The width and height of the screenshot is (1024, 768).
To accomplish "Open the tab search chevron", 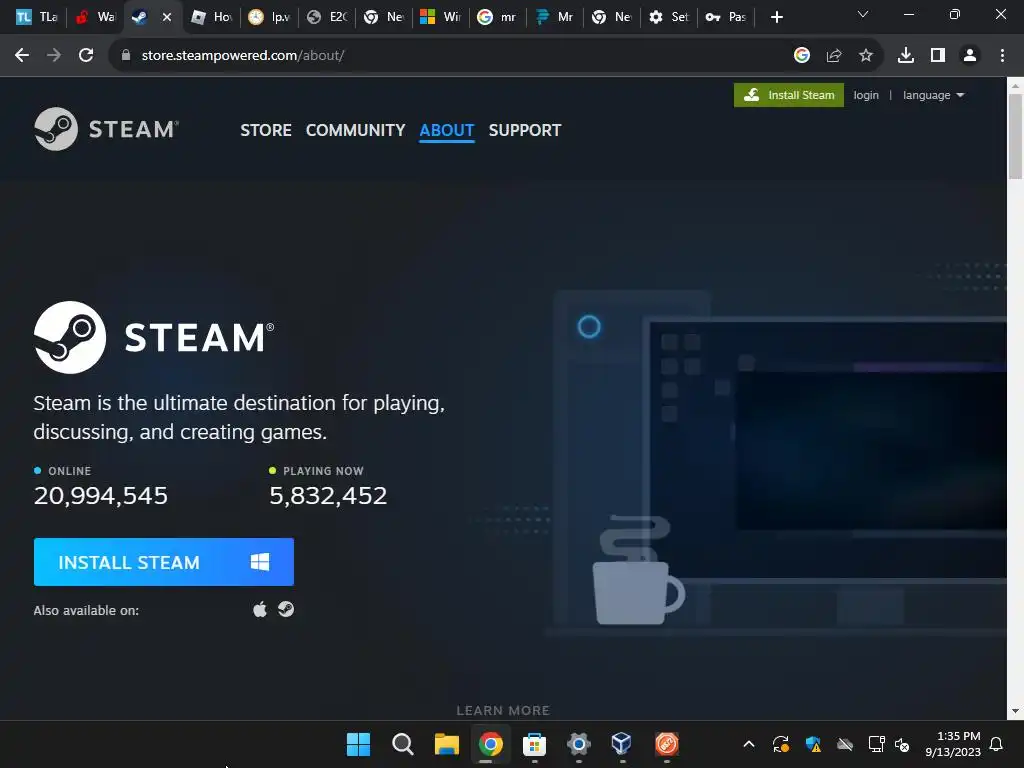I will (863, 14).
